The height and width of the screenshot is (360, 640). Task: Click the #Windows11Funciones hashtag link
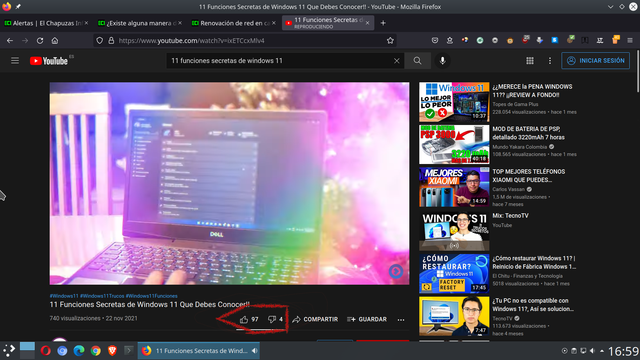tap(151, 296)
